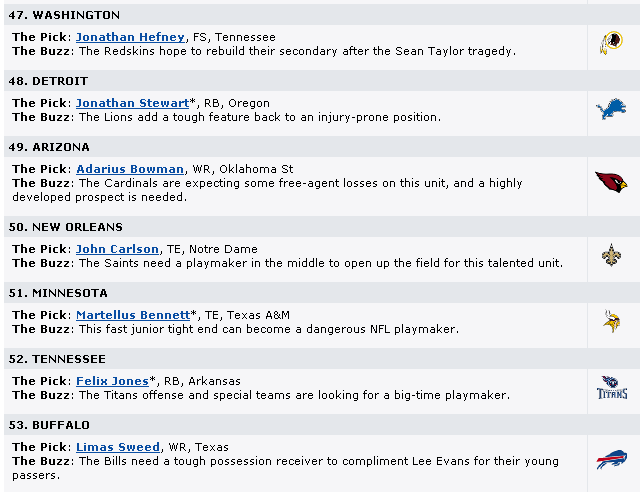
Task: Click the Minnesota Vikings team logo
Action: [611, 321]
